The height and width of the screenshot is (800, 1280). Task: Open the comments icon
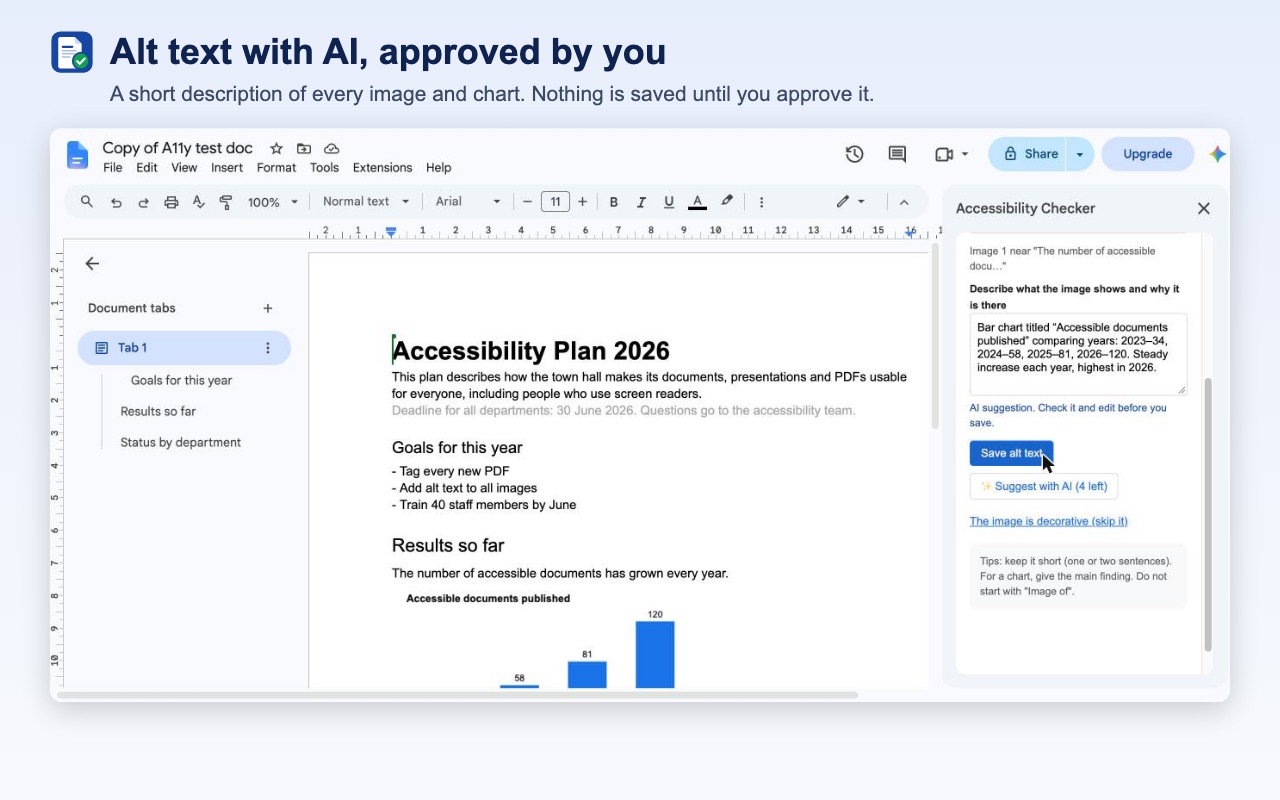tap(897, 154)
